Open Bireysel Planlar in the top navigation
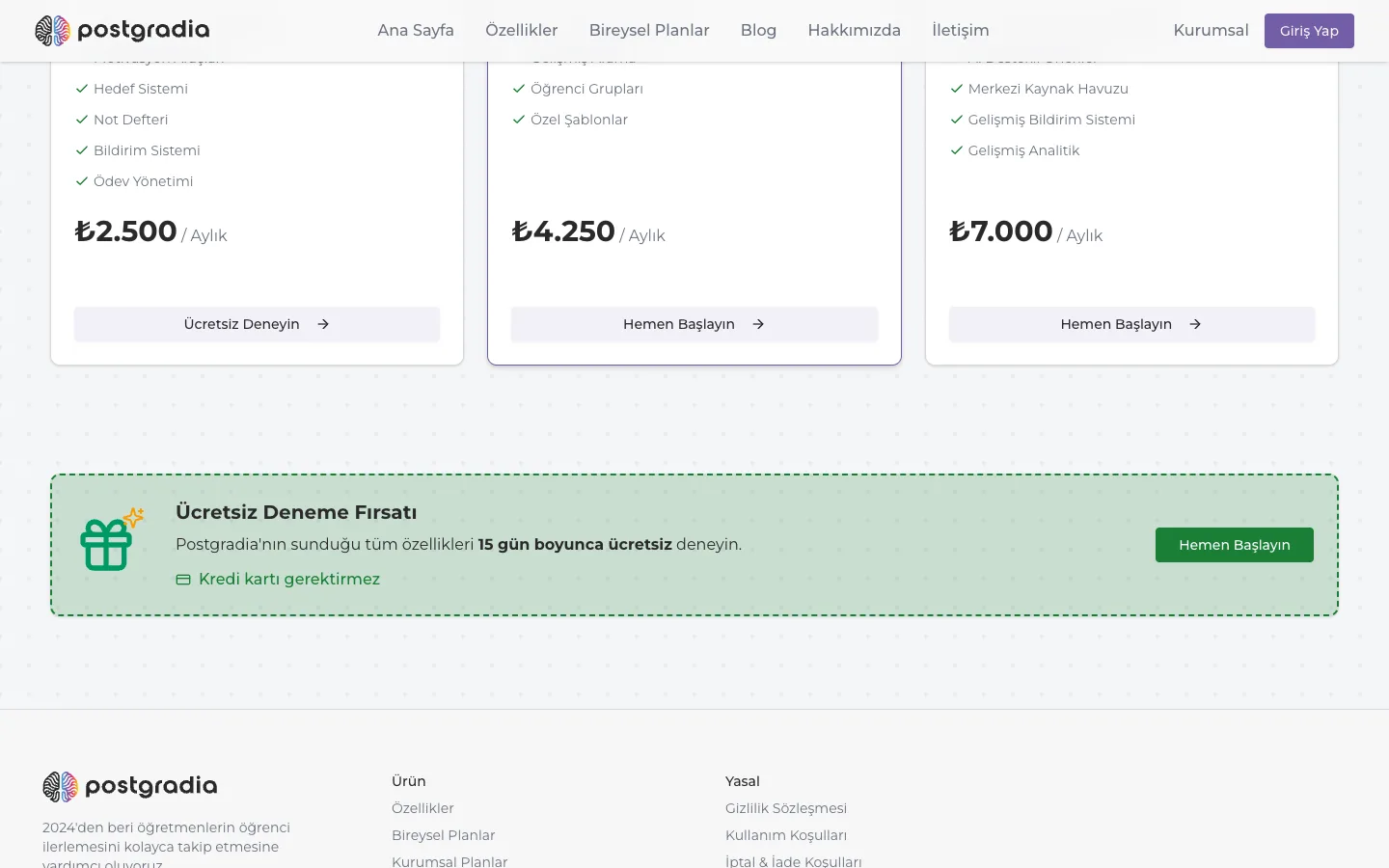The width and height of the screenshot is (1389, 868). click(649, 30)
